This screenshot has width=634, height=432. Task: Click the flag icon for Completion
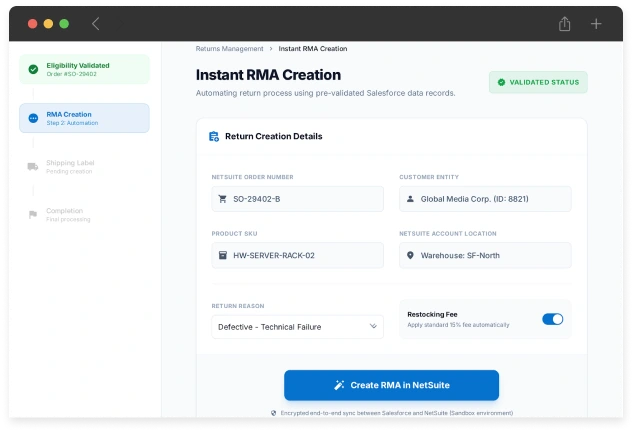[x=33, y=214]
